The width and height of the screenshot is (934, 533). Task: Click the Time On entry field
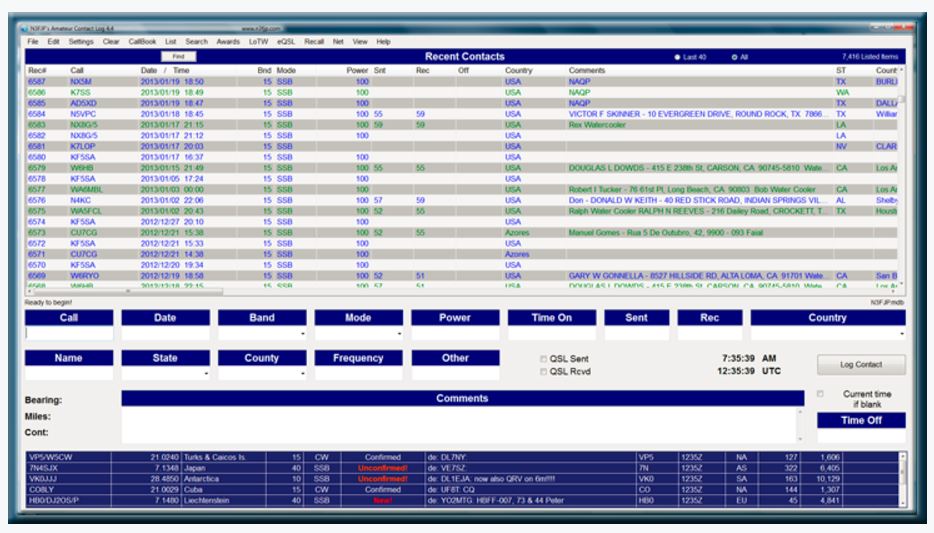point(552,333)
